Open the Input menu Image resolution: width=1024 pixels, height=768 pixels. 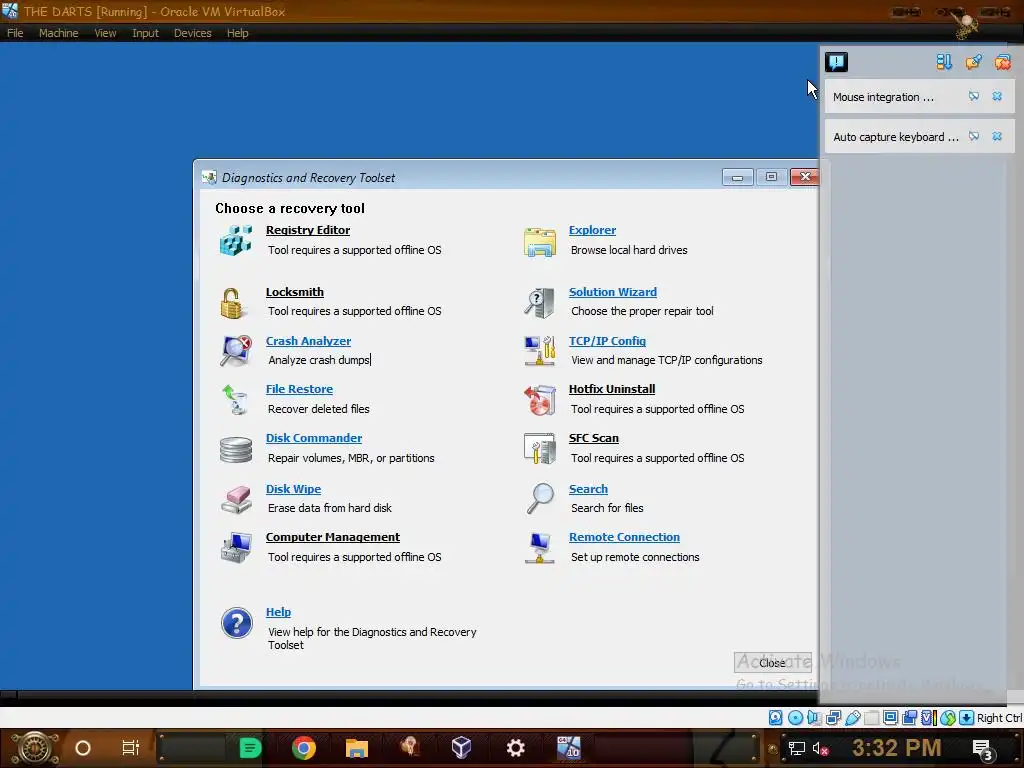(x=145, y=33)
